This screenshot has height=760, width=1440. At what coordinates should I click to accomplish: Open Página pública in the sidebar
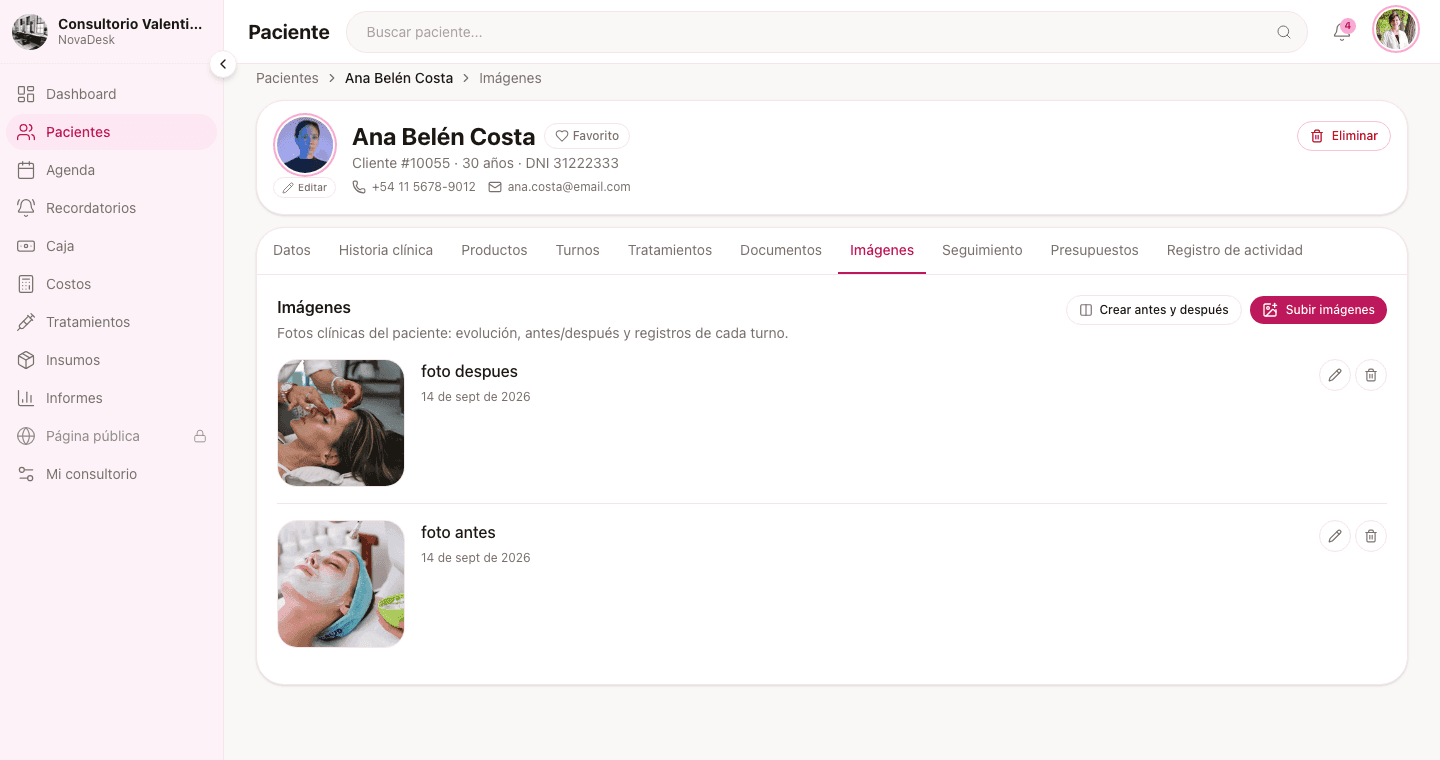pyautogui.click(x=111, y=436)
